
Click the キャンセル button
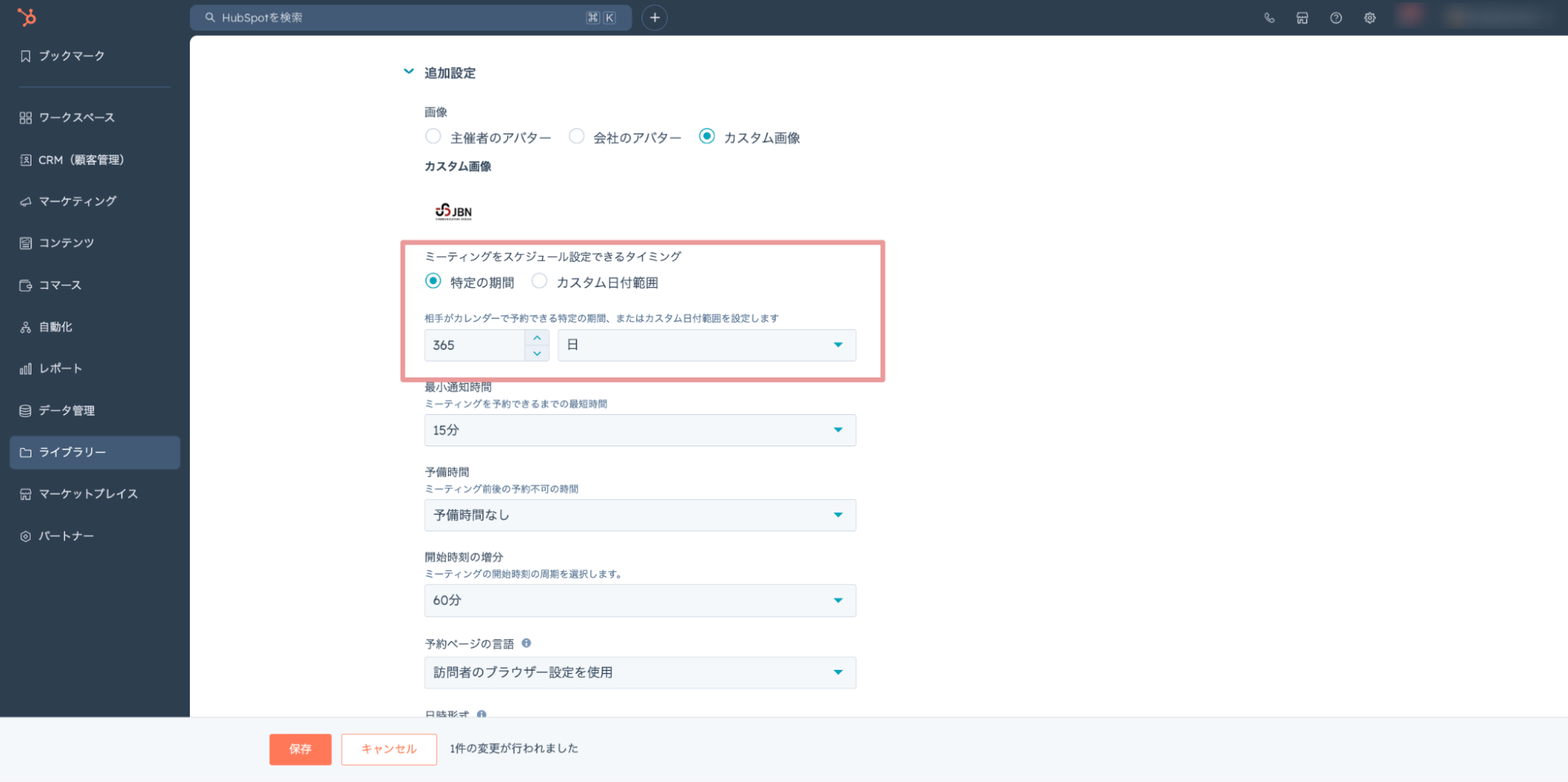[389, 749]
